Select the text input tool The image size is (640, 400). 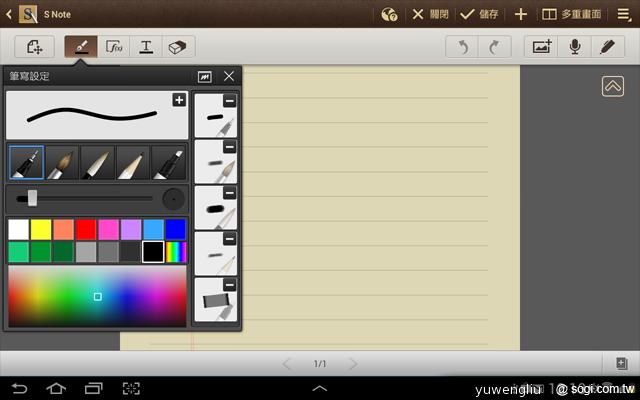[146, 47]
